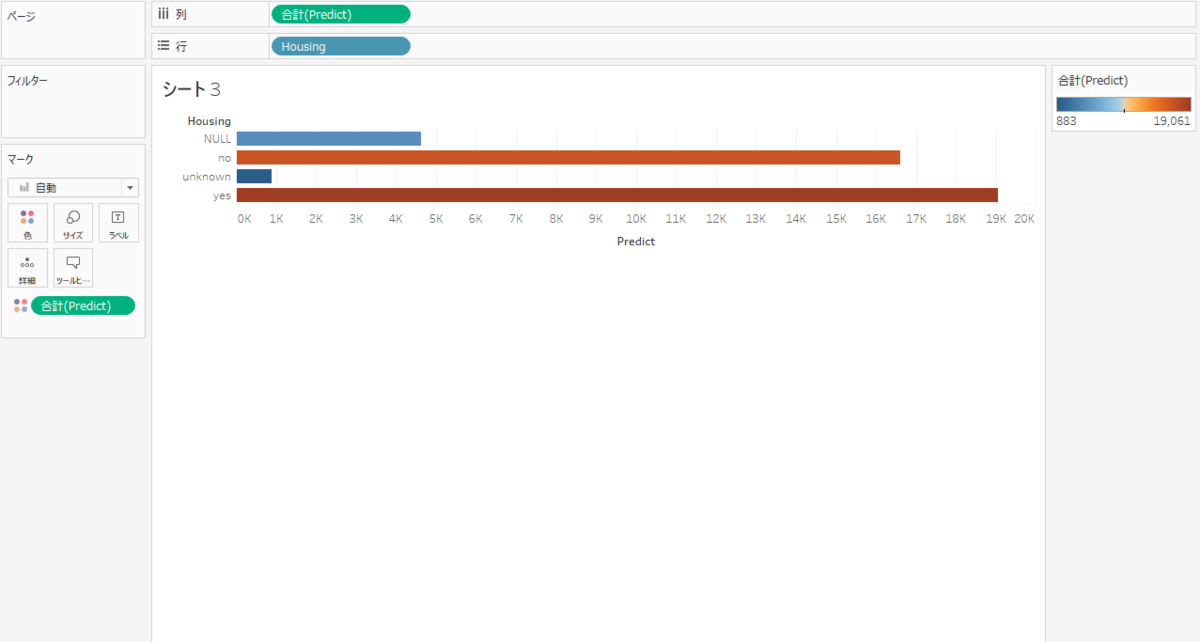Click the color dots icon beside 合計(Predict) mark pill
Image resolution: width=1200 pixels, height=642 pixels.
[20, 306]
